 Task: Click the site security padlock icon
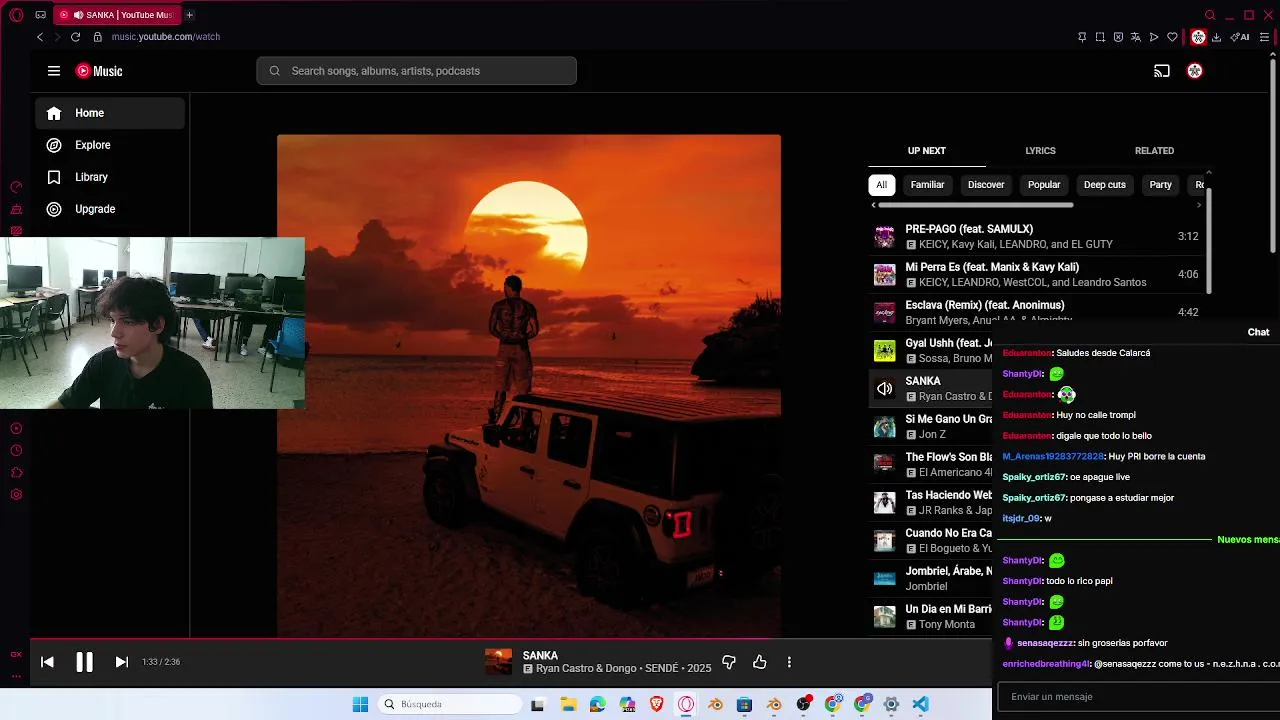(97, 37)
